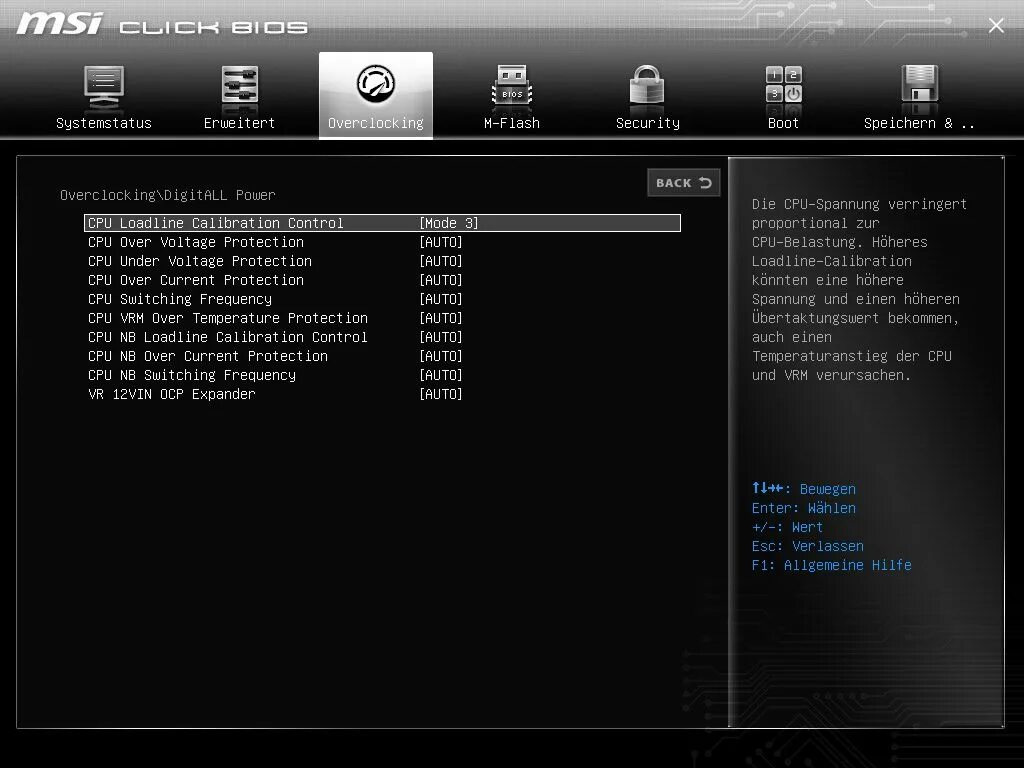Select CPU Under Voltage Protection row
Screen dimensions: 1024x768
(383, 261)
